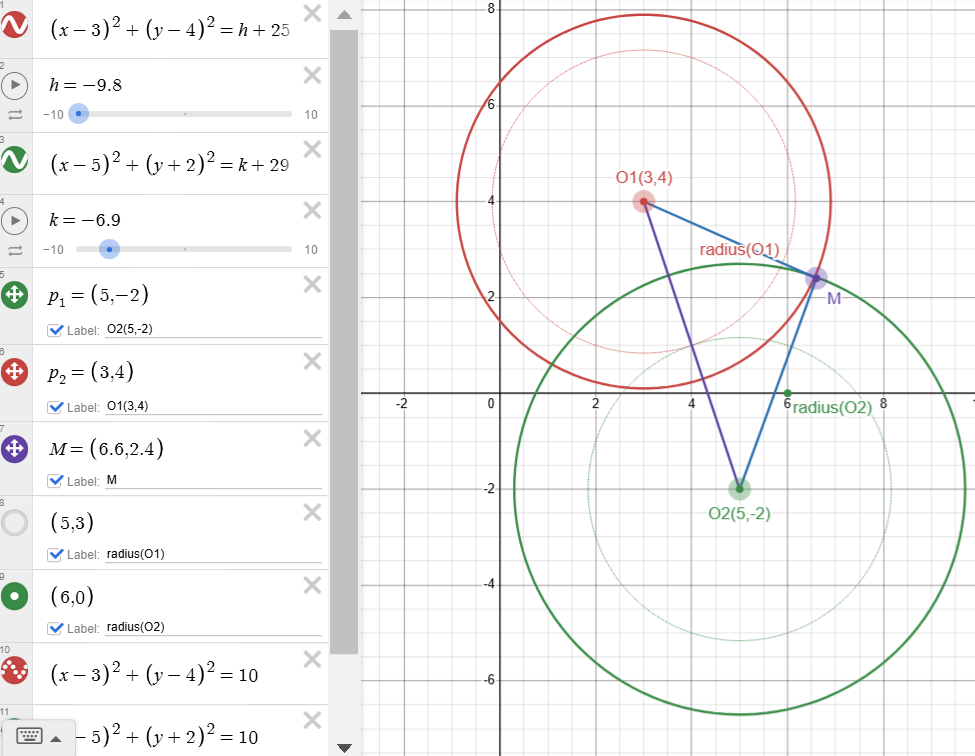
Task: Uncheck the Label checkbox for point M
Action: click(x=54, y=481)
